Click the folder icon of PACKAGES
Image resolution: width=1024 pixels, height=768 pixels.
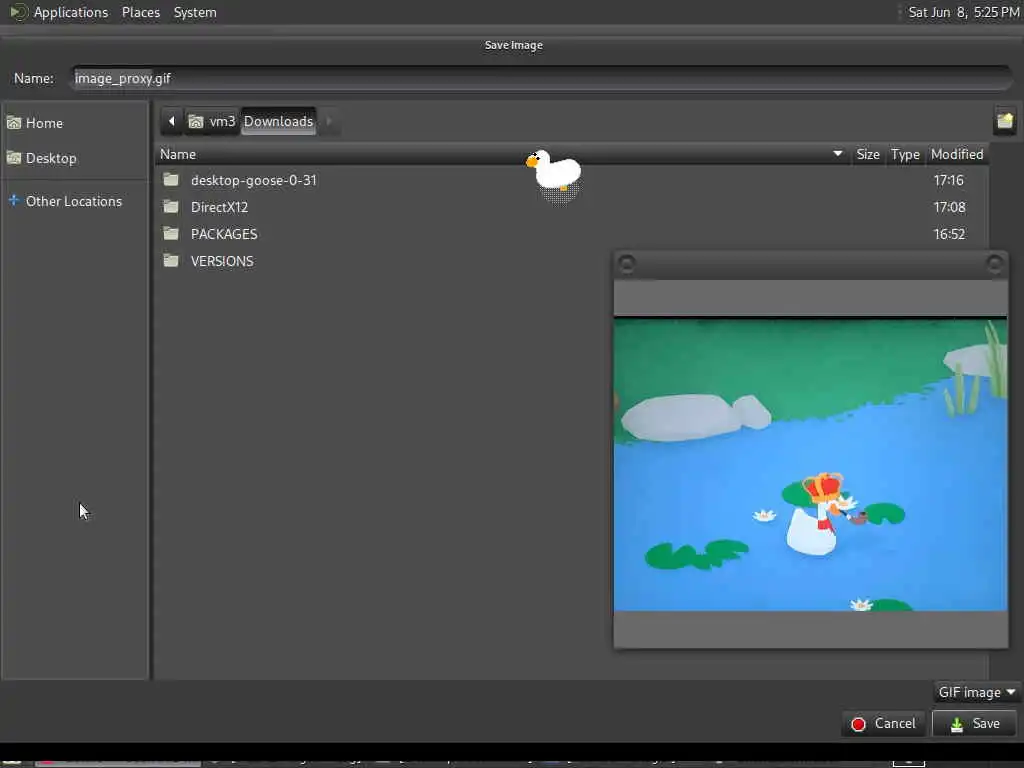point(171,233)
